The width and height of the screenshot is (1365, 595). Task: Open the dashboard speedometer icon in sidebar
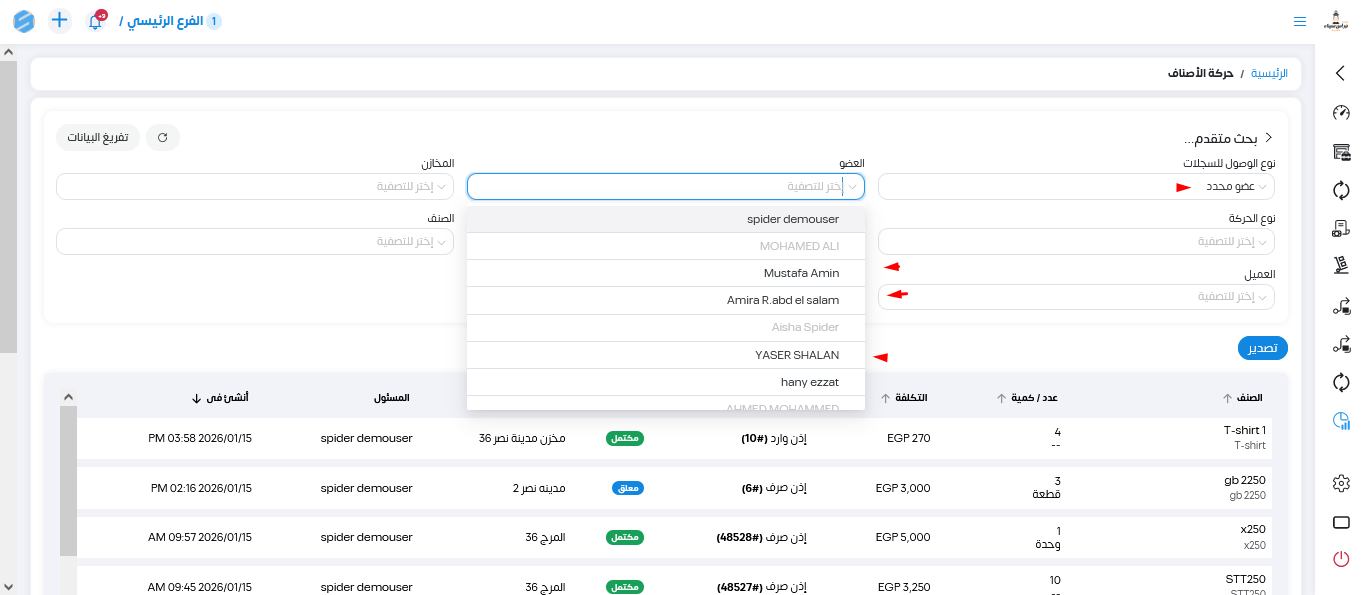pos(1341,113)
